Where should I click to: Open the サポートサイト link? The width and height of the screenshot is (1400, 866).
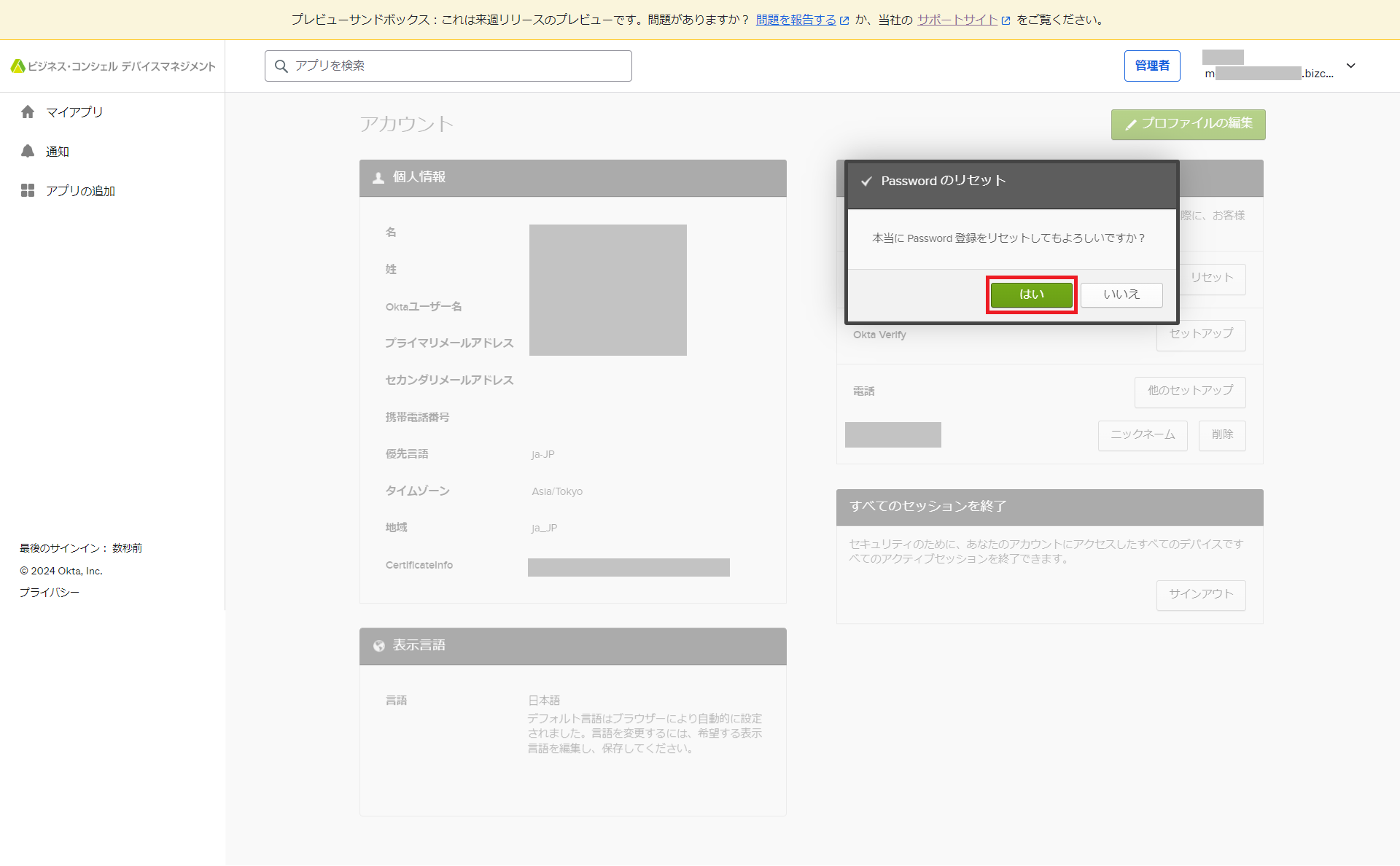coord(957,20)
